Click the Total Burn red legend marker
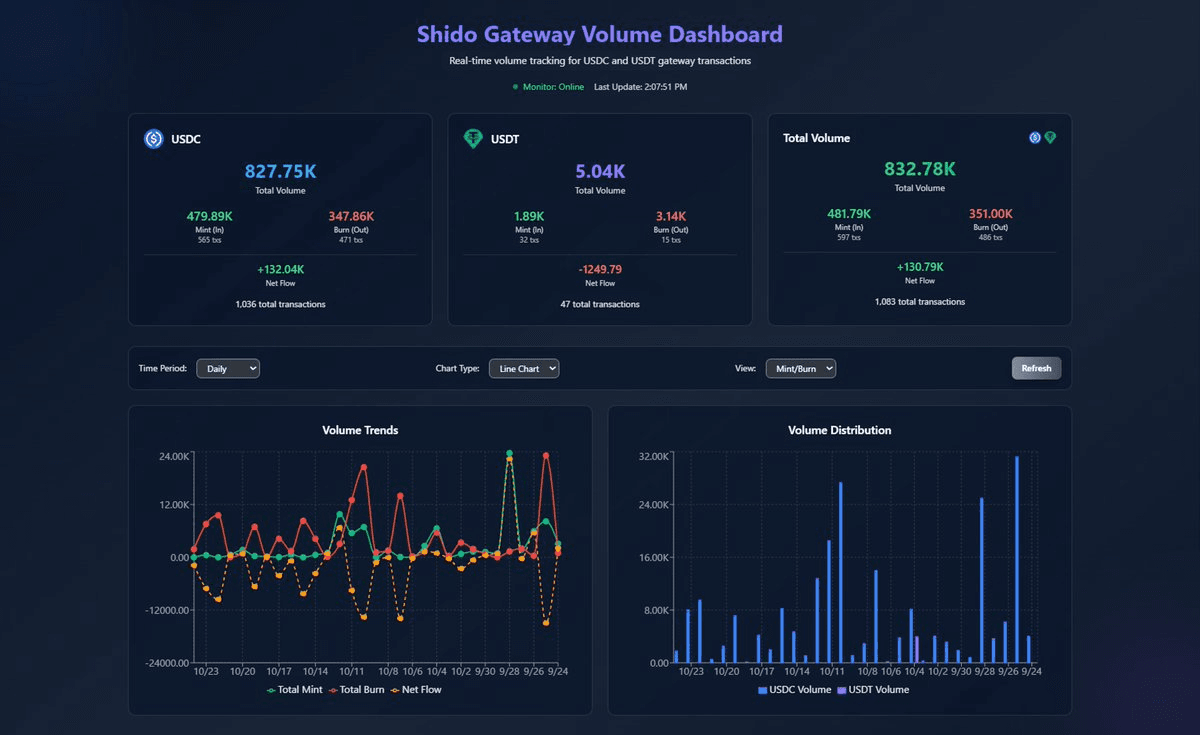 (334, 689)
